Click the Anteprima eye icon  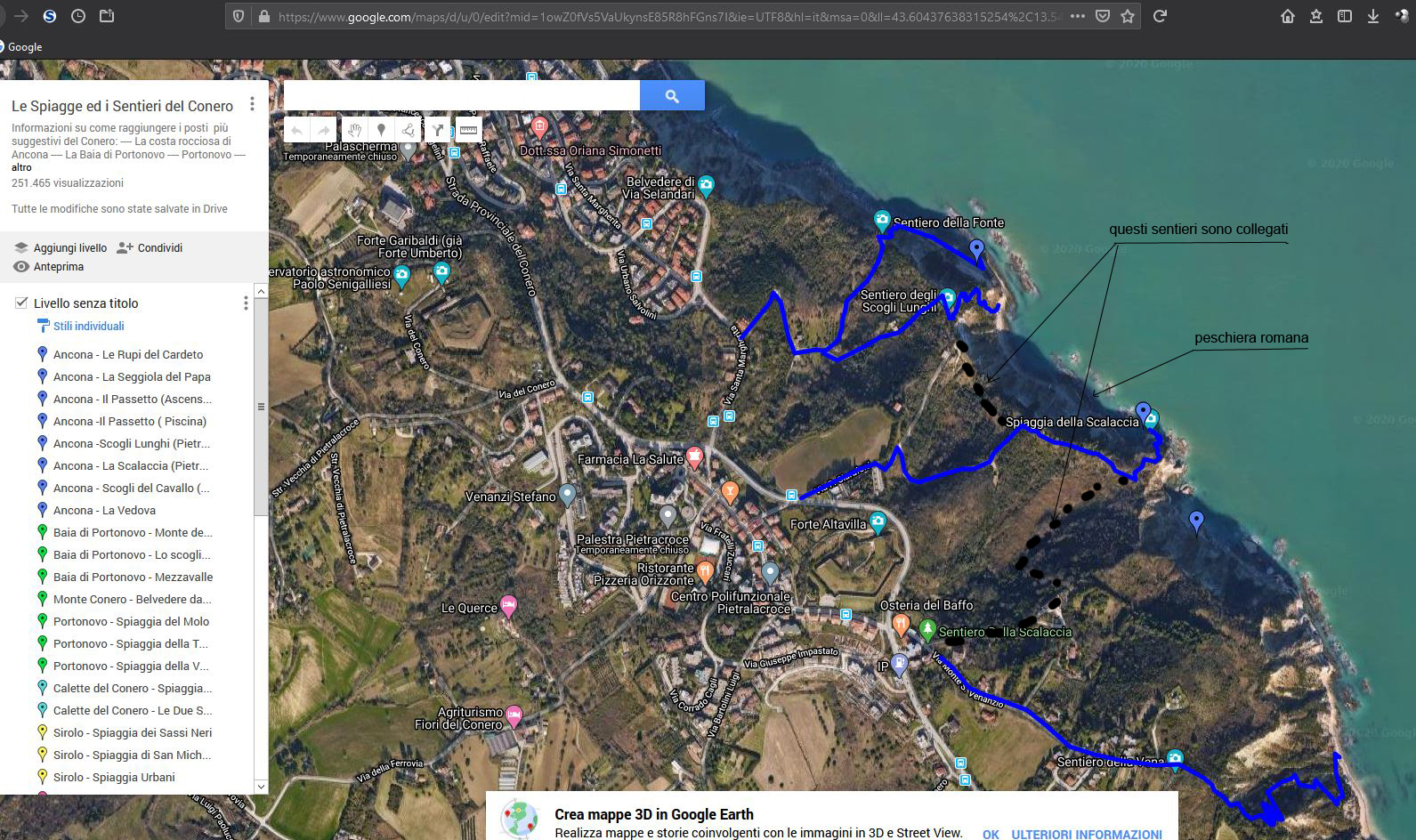[21, 266]
